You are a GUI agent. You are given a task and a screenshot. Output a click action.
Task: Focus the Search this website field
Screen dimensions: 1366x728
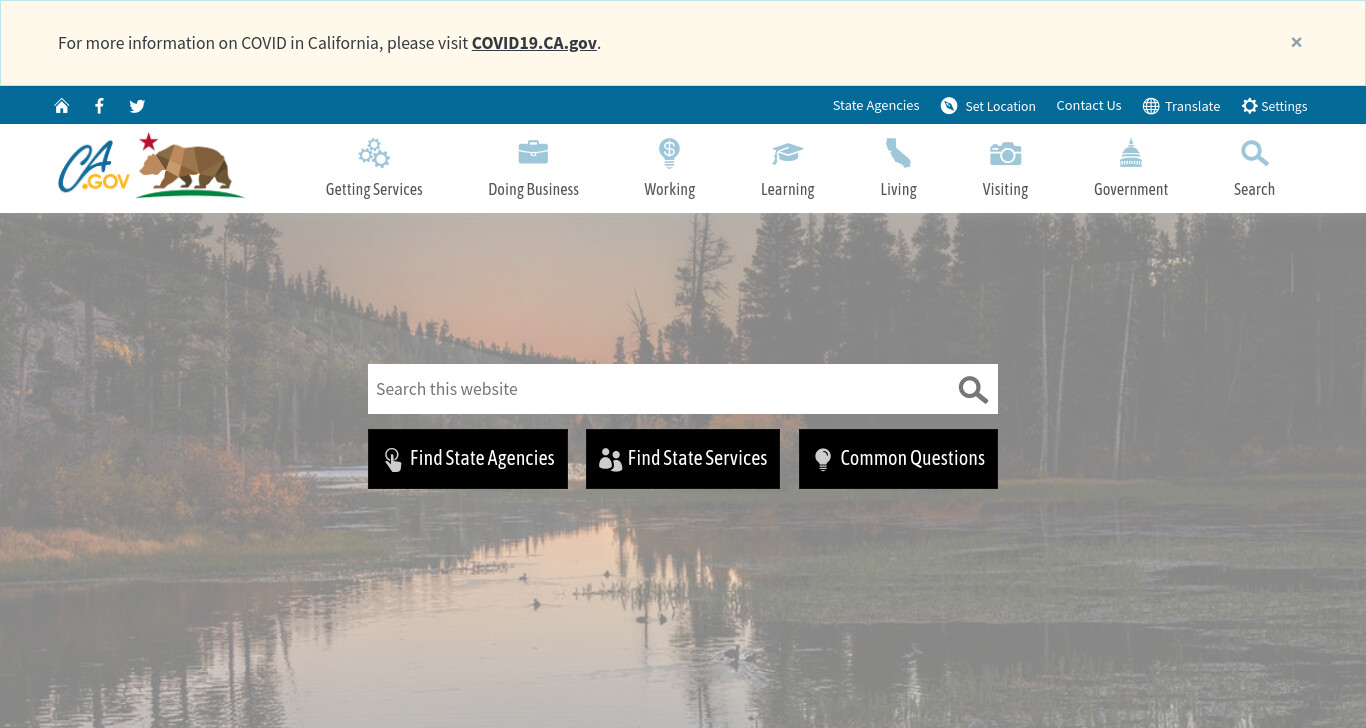[x=660, y=389]
